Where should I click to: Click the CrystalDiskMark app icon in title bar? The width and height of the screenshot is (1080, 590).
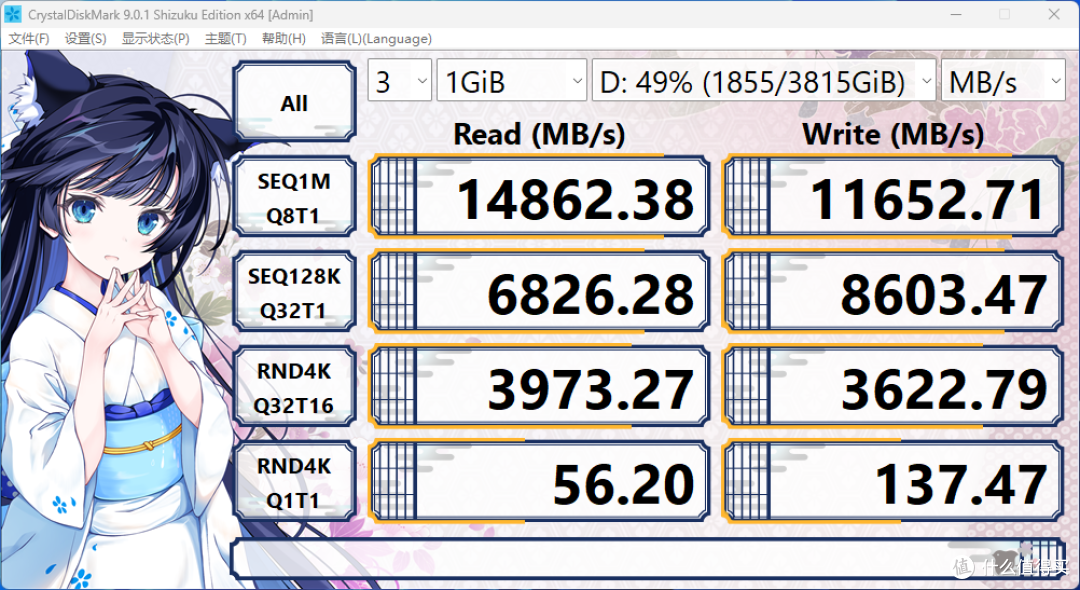(13, 14)
